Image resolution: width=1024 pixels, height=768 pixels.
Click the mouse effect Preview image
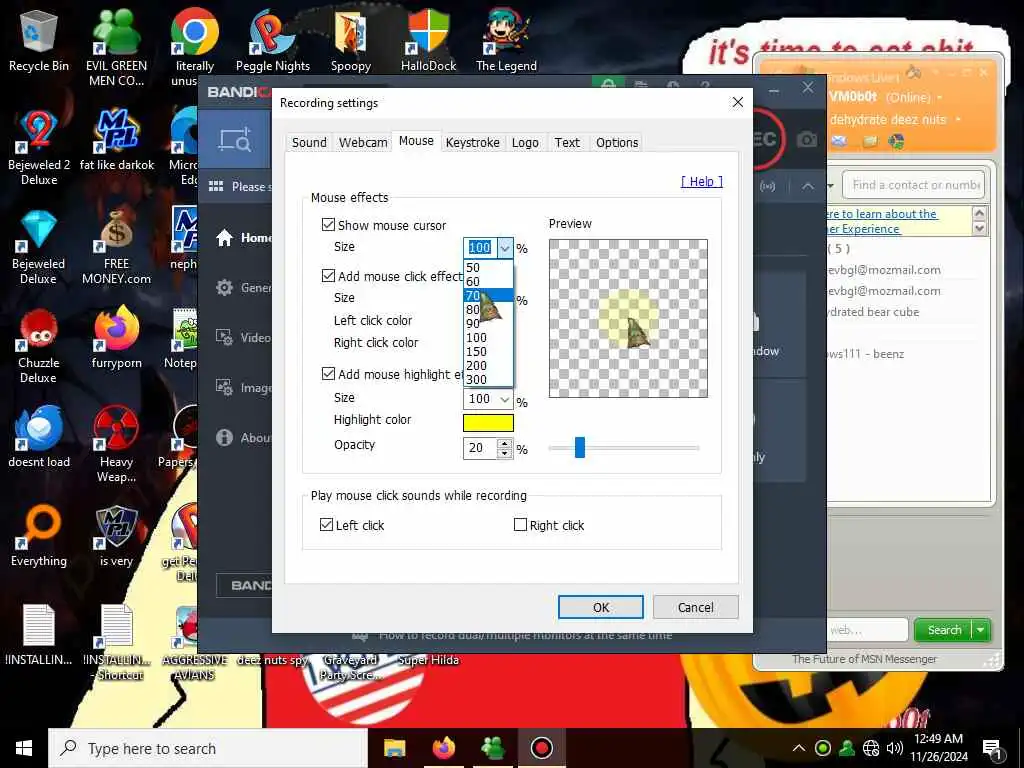tap(628, 318)
